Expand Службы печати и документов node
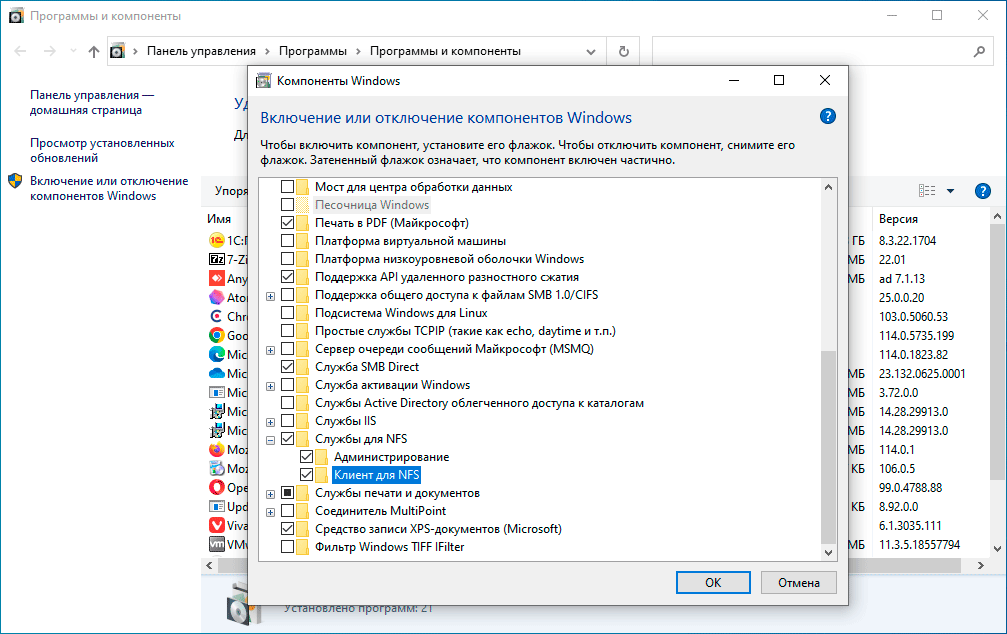The height and width of the screenshot is (634, 1007). click(x=270, y=494)
